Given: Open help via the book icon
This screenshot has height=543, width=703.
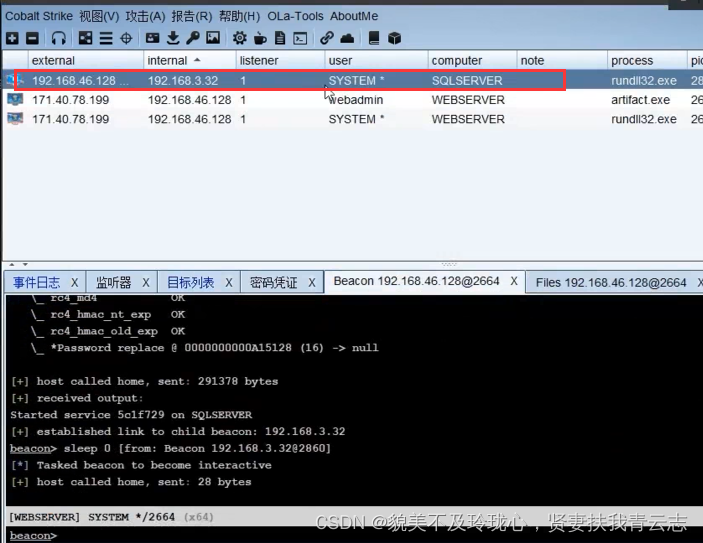Looking at the screenshot, I should (x=374, y=38).
